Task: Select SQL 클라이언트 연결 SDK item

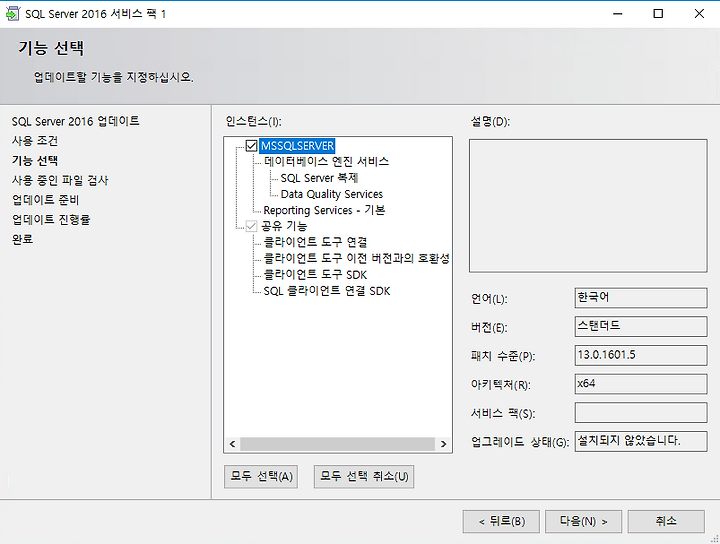Action: (326, 291)
